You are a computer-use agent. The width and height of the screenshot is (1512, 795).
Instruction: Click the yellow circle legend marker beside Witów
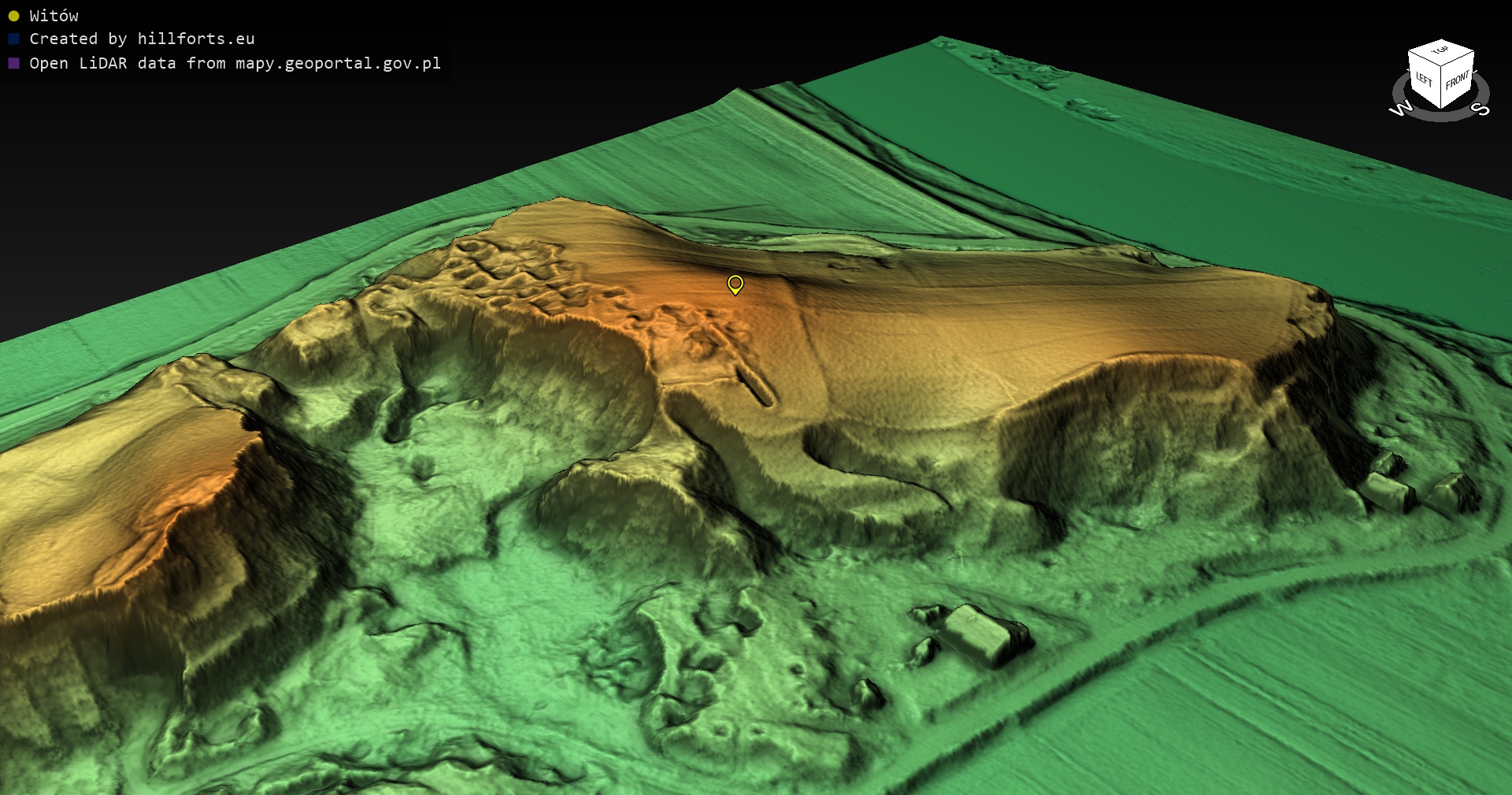click(13, 16)
